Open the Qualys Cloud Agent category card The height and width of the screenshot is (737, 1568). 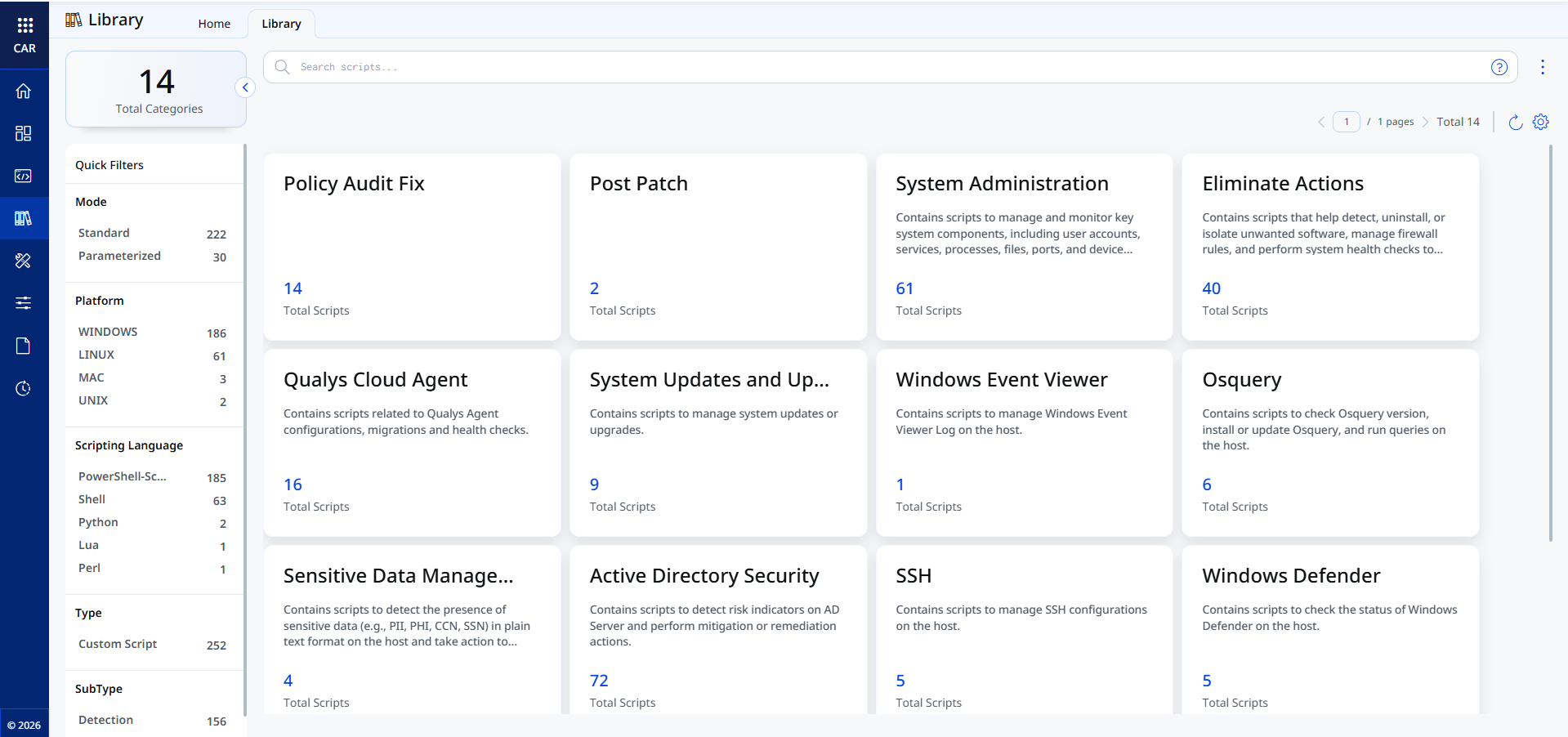[x=412, y=443]
